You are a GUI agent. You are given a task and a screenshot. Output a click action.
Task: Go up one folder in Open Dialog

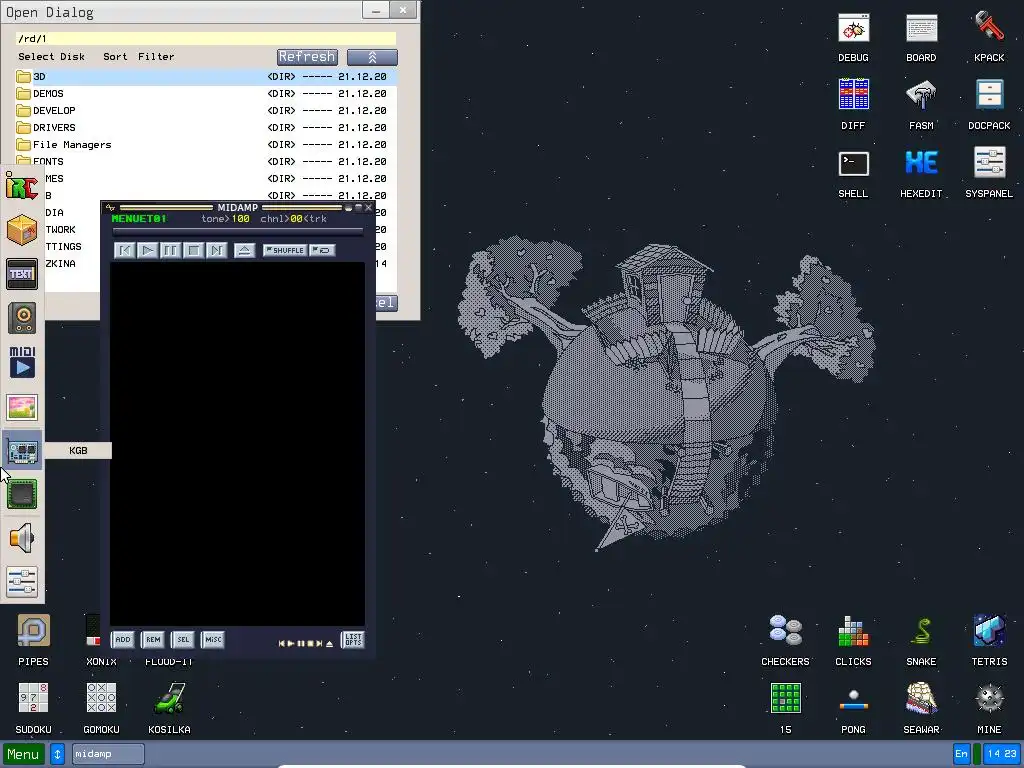pyautogui.click(x=372, y=57)
